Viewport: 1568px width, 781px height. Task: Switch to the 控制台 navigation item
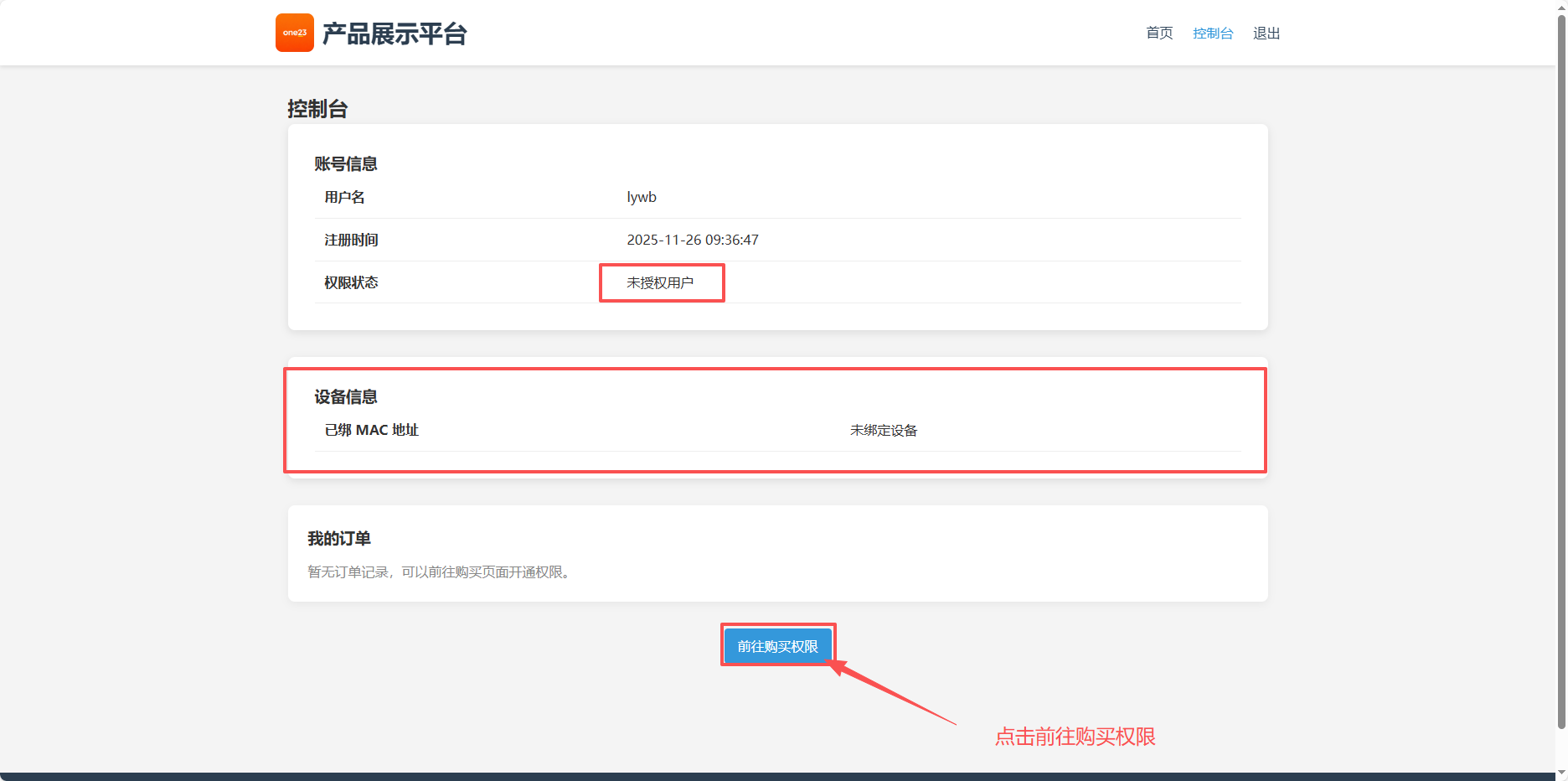[1213, 34]
